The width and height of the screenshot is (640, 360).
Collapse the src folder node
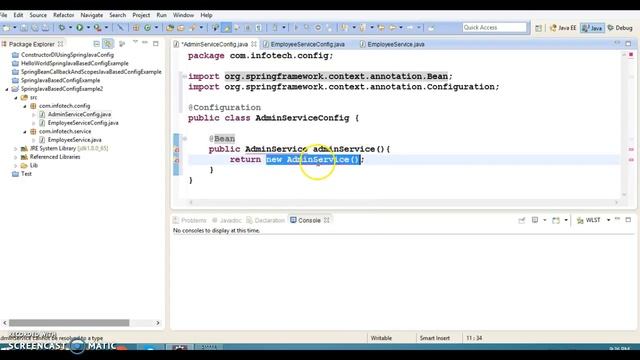16,98
